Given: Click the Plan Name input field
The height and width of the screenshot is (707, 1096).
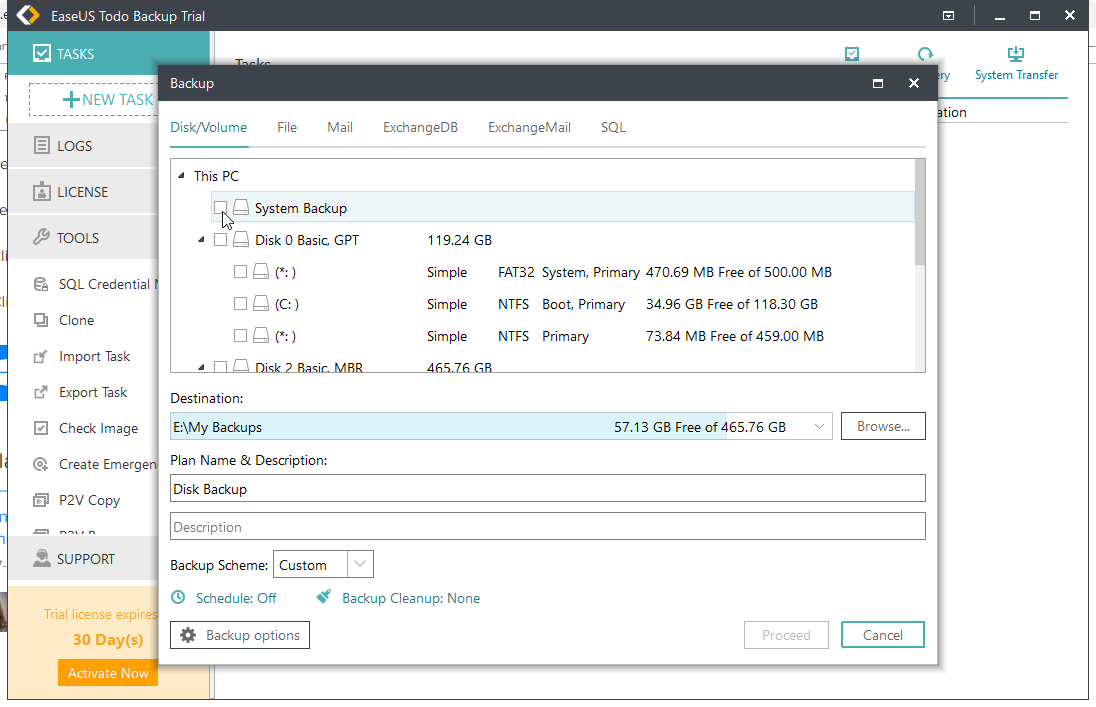Looking at the screenshot, I should click(548, 488).
